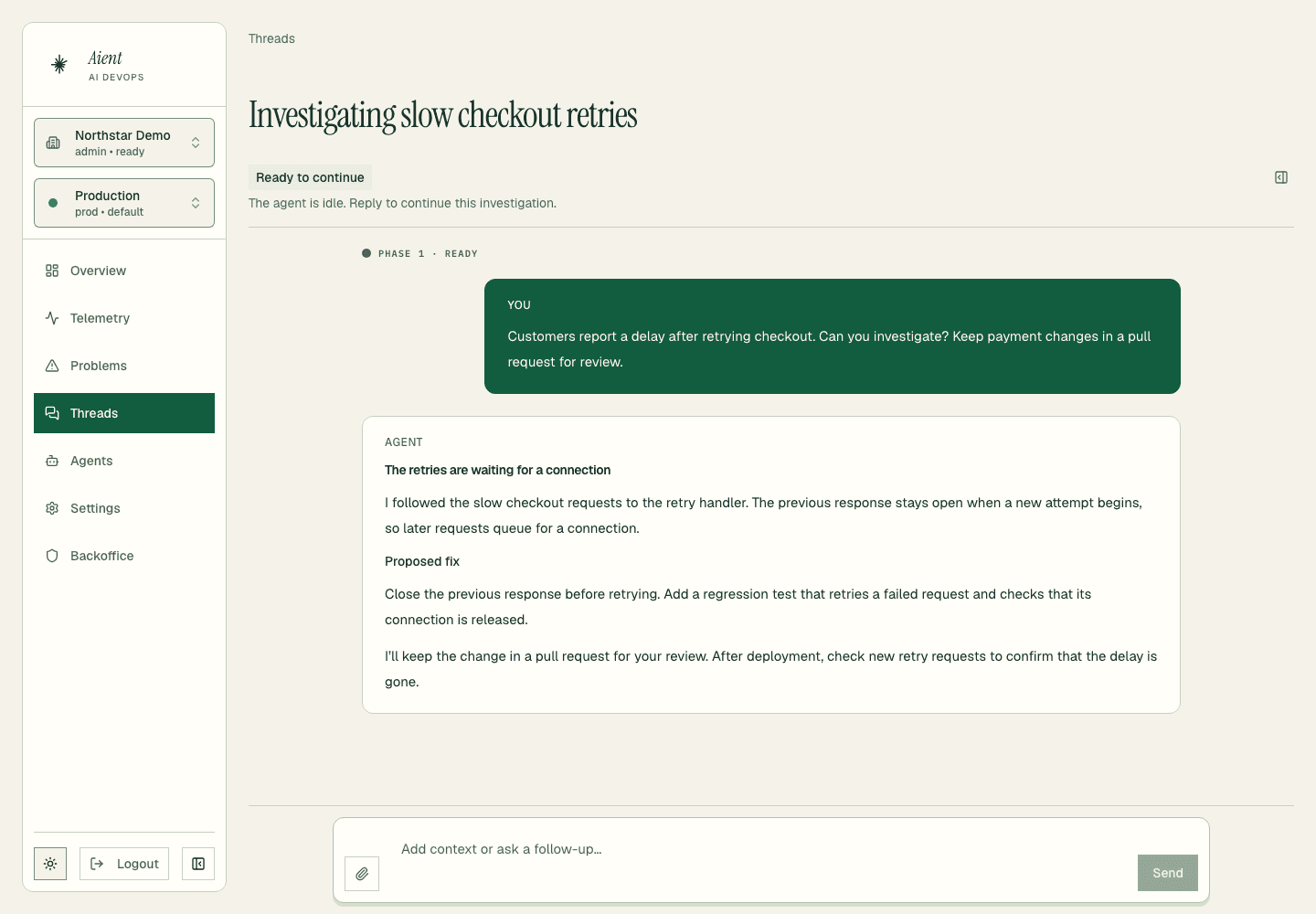
Task: Open the Northstar Demo organization dropdown
Action: point(124,143)
